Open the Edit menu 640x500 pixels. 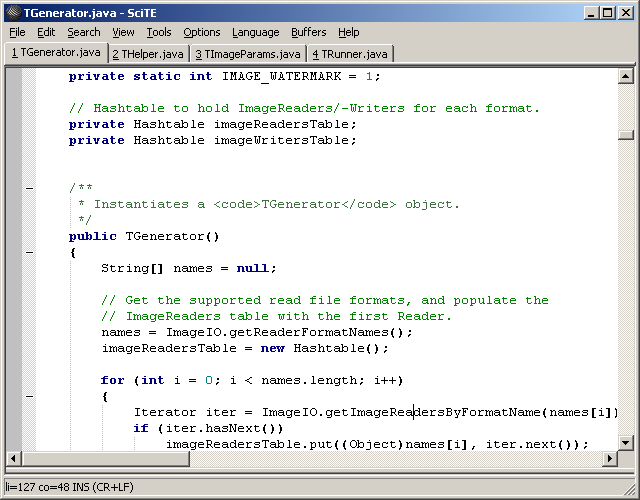click(x=46, y=32)
